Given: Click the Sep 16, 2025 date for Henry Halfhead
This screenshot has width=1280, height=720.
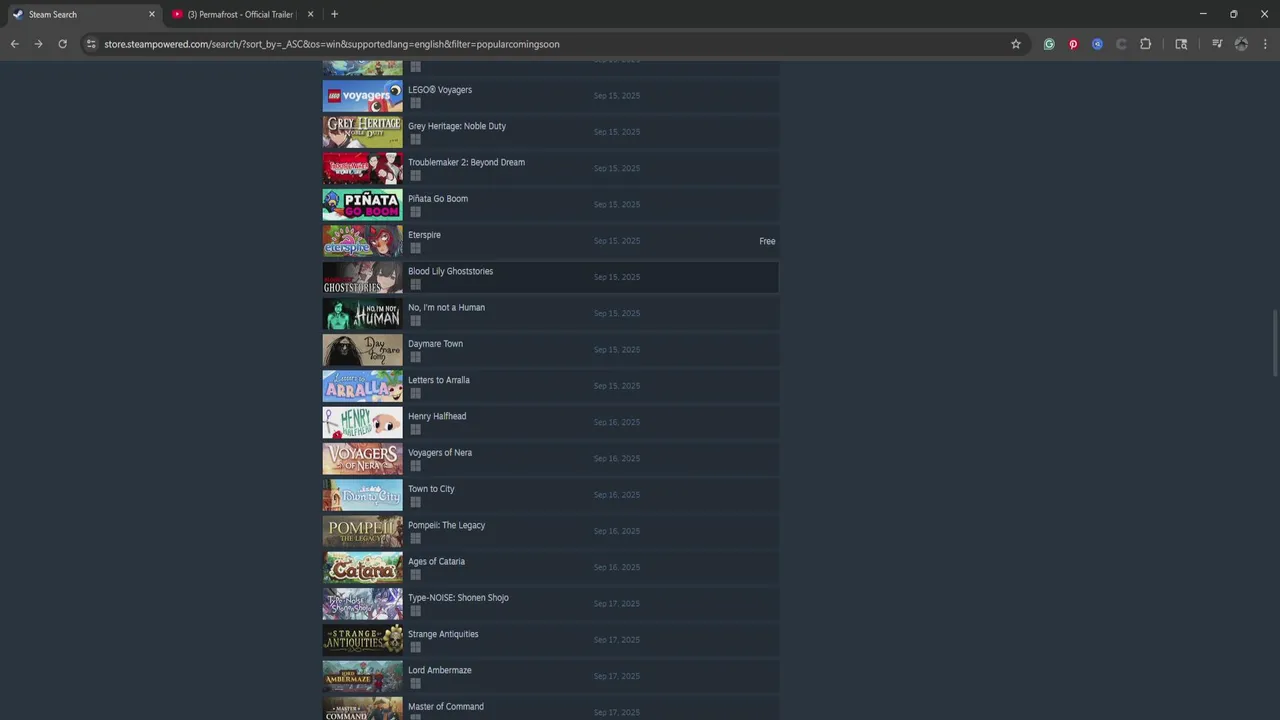Looking at the screenshot, I should (617, 422).
